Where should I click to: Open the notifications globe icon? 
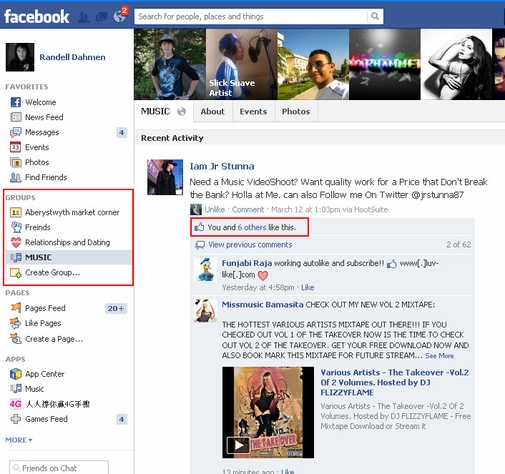(119, 16)
